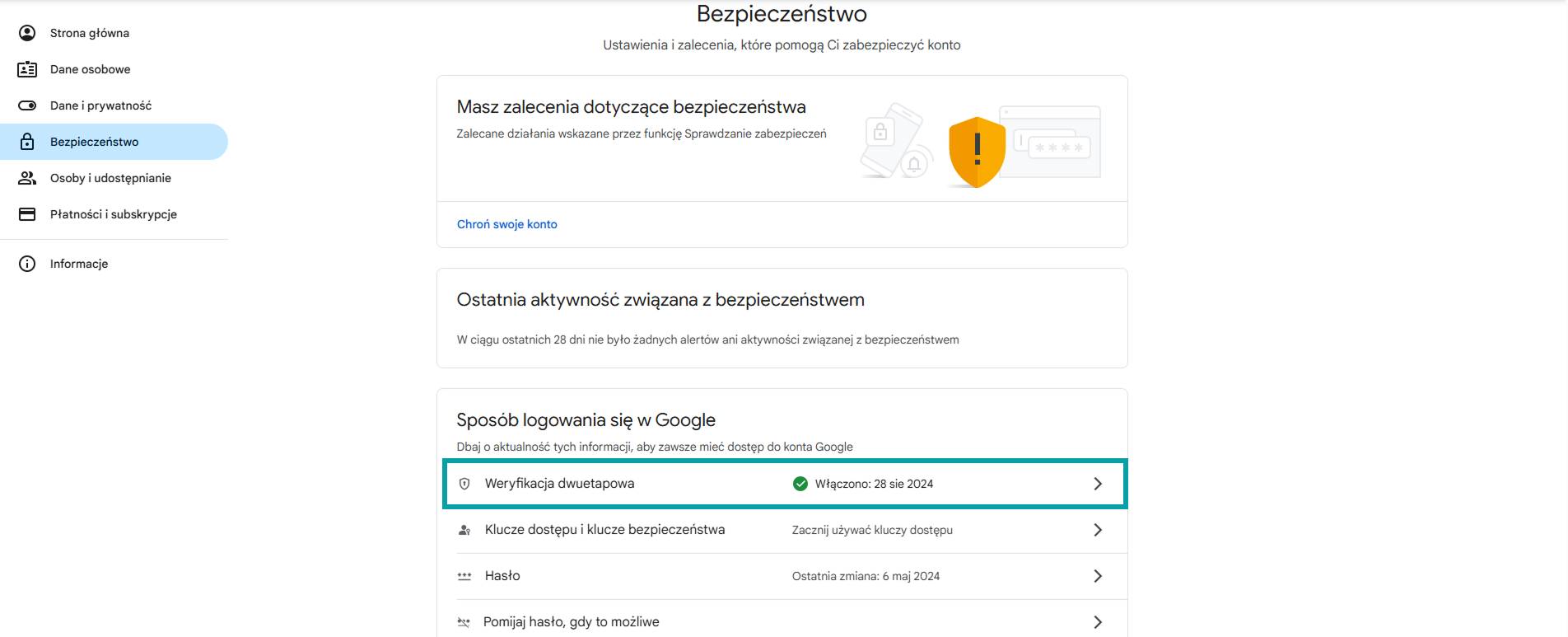Click the Dane i prywatność toggle icon
The width and height of the screenshot is (1568, 637).
click(27, 105)
